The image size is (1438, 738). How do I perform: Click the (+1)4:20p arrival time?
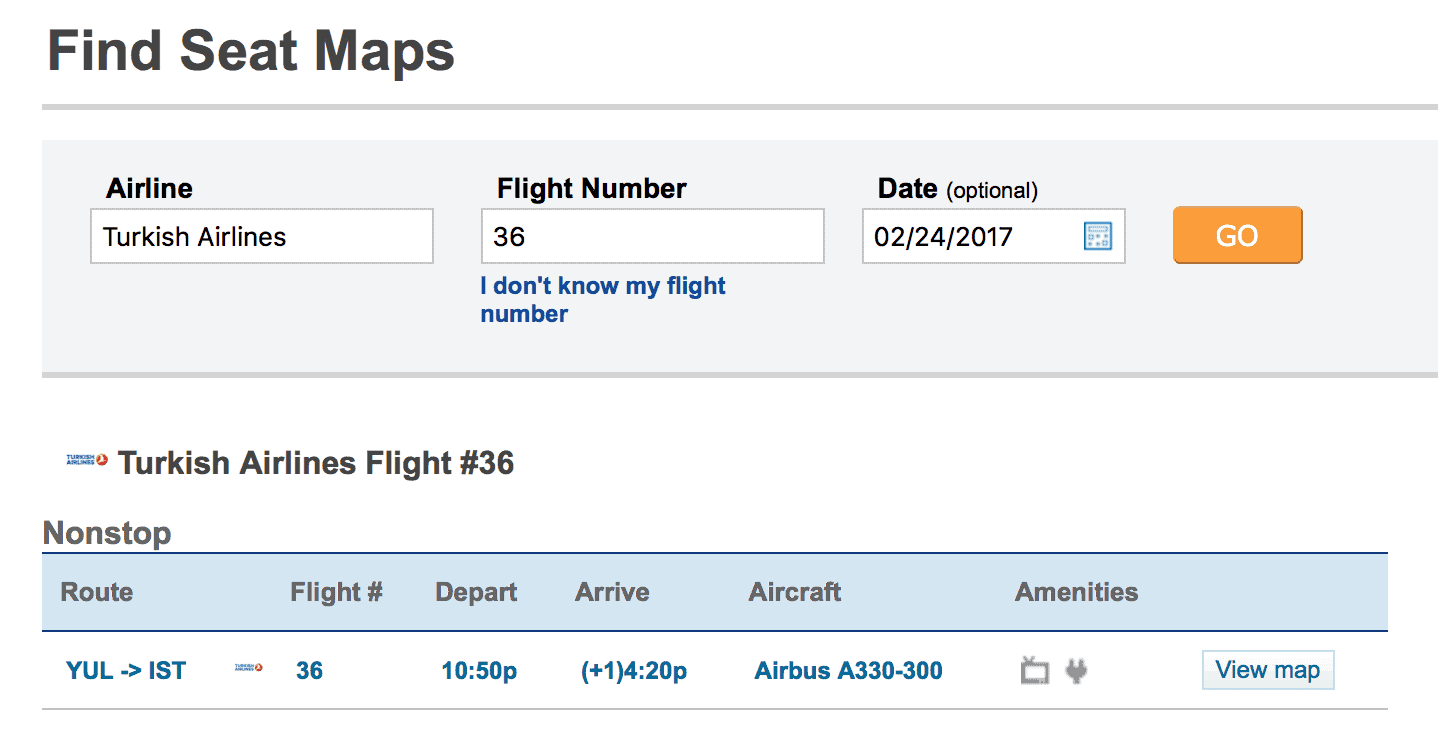[634, 670]
